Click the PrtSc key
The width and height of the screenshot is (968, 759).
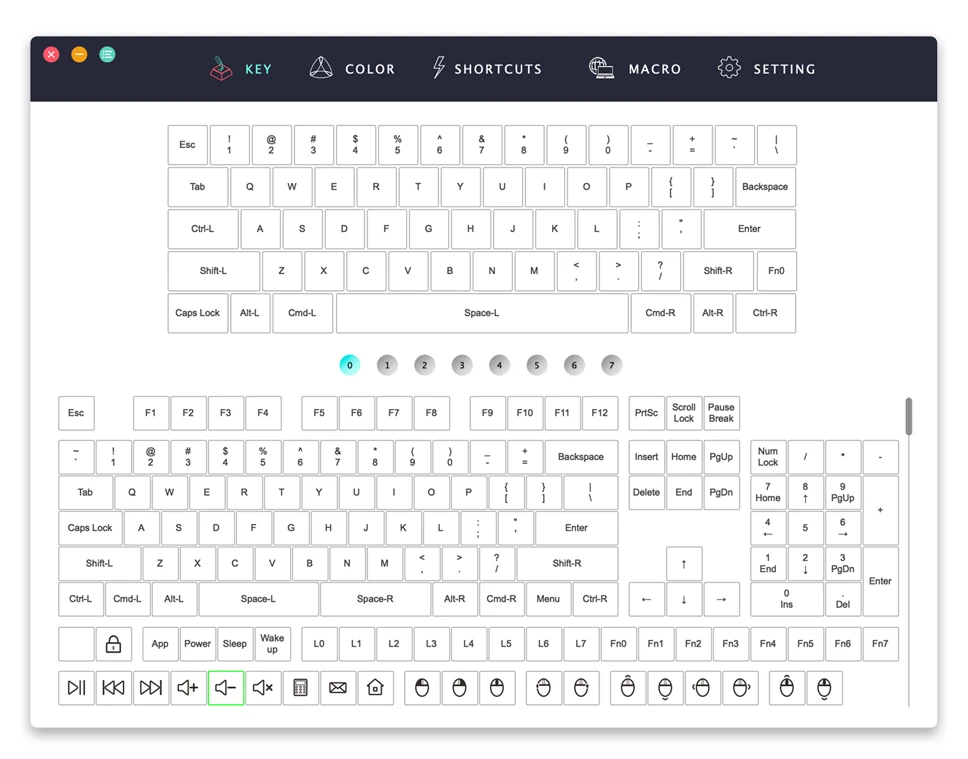click(x=646, y=413)
